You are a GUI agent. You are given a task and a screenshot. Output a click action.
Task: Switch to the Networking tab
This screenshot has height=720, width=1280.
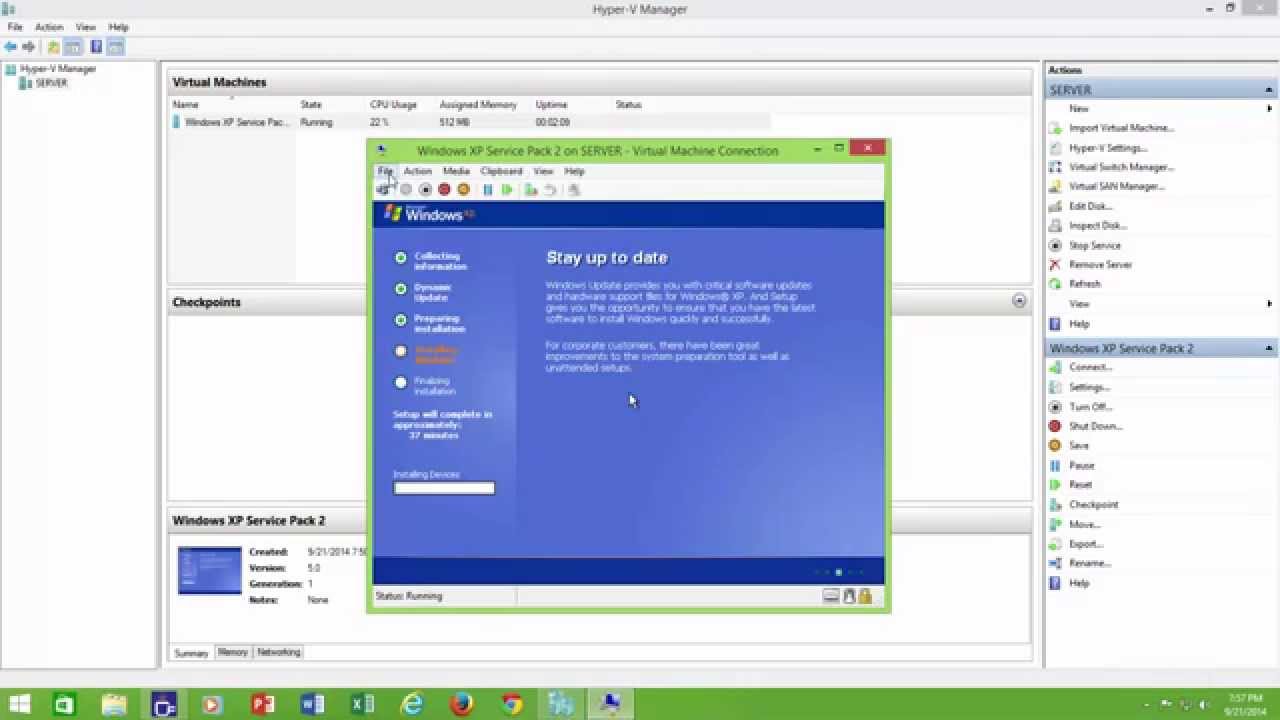tap(278, 652)
